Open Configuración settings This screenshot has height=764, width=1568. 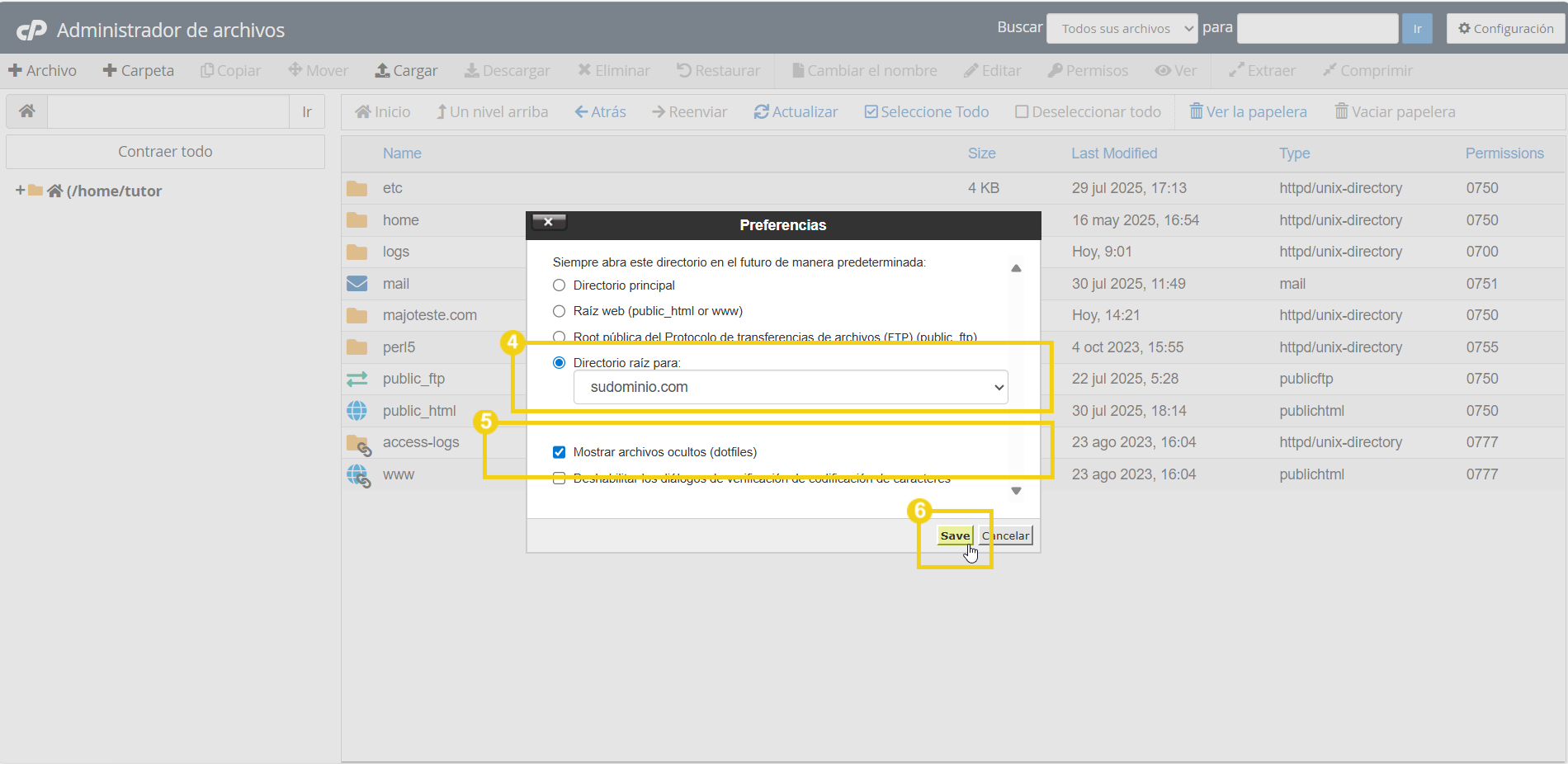click(x=1505, y=29)
